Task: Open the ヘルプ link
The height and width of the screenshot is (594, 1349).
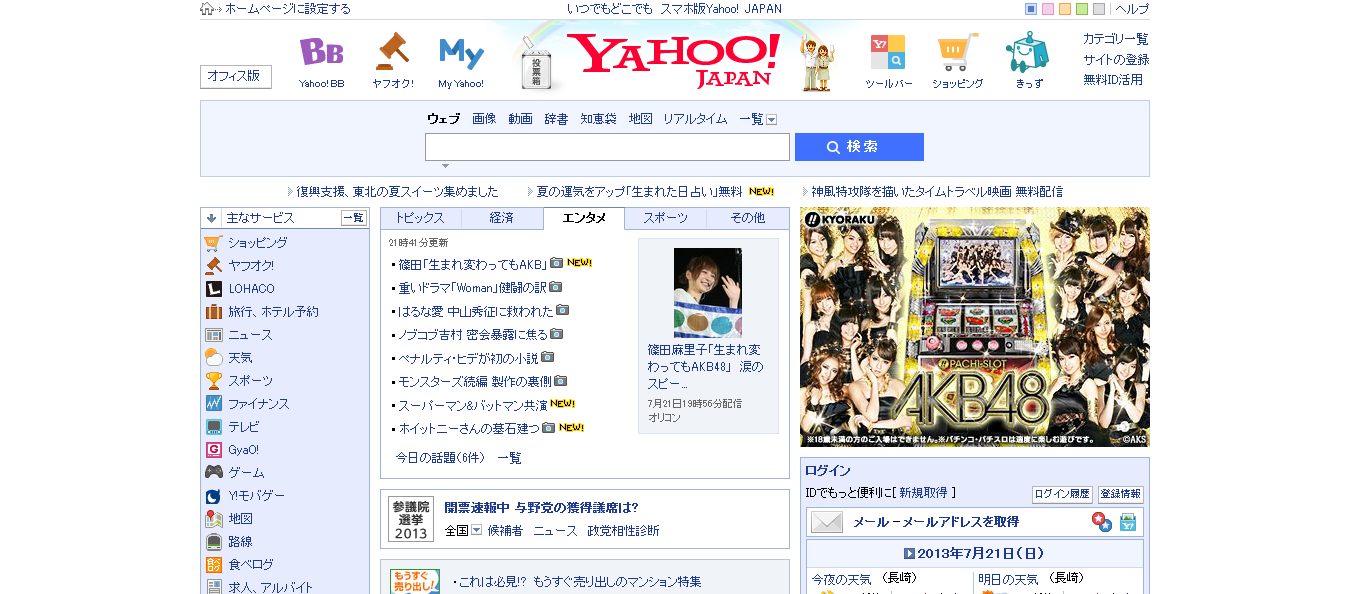Action: (1132, 9)
